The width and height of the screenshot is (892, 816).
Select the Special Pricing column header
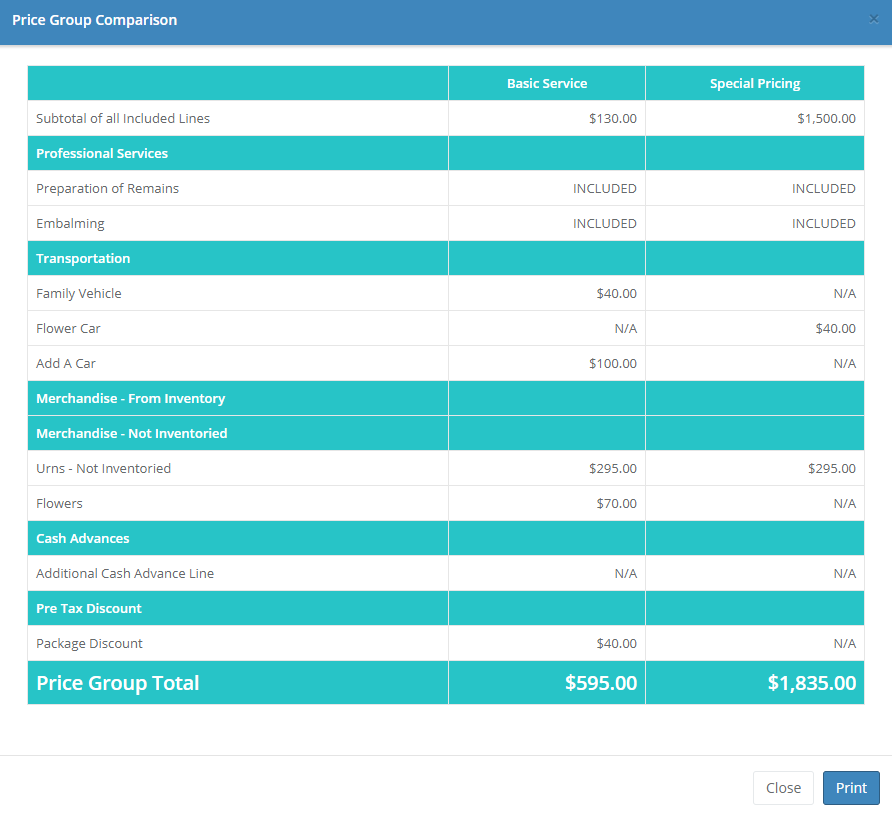[755, 84]
